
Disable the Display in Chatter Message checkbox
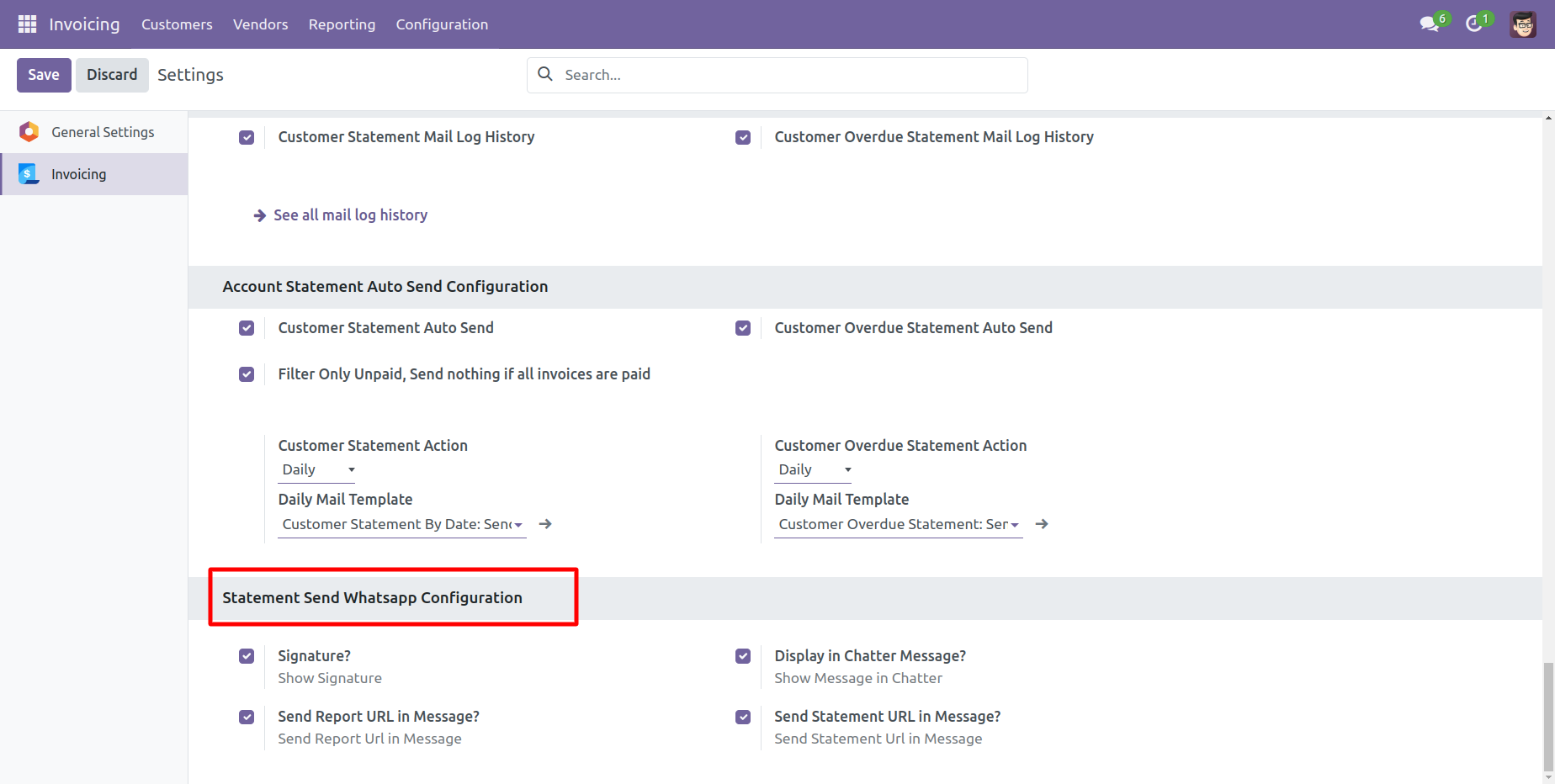pyautogui.click(x=743, y=656)
